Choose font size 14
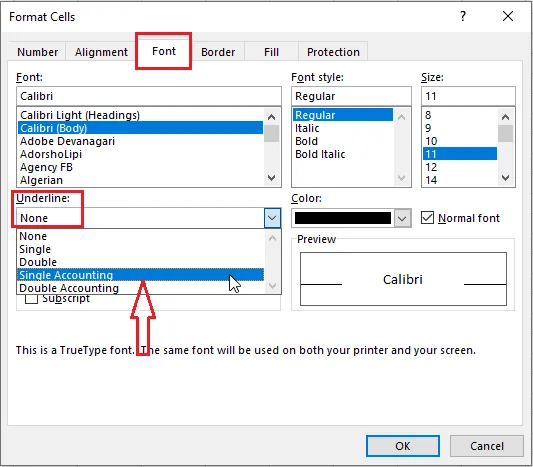This screenshot has width=533, height=467. pos(460,180)
